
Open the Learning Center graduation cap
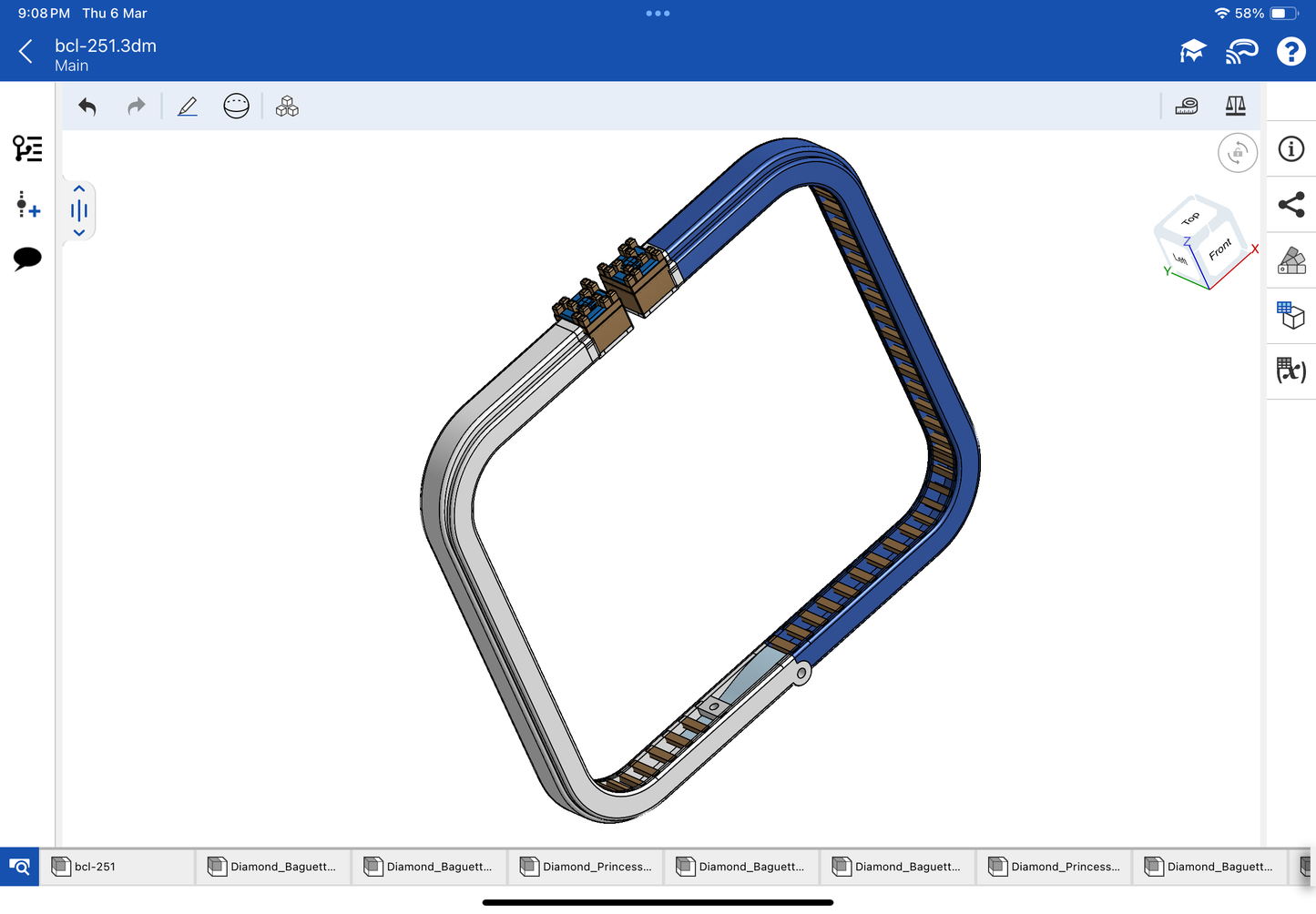1192,52
